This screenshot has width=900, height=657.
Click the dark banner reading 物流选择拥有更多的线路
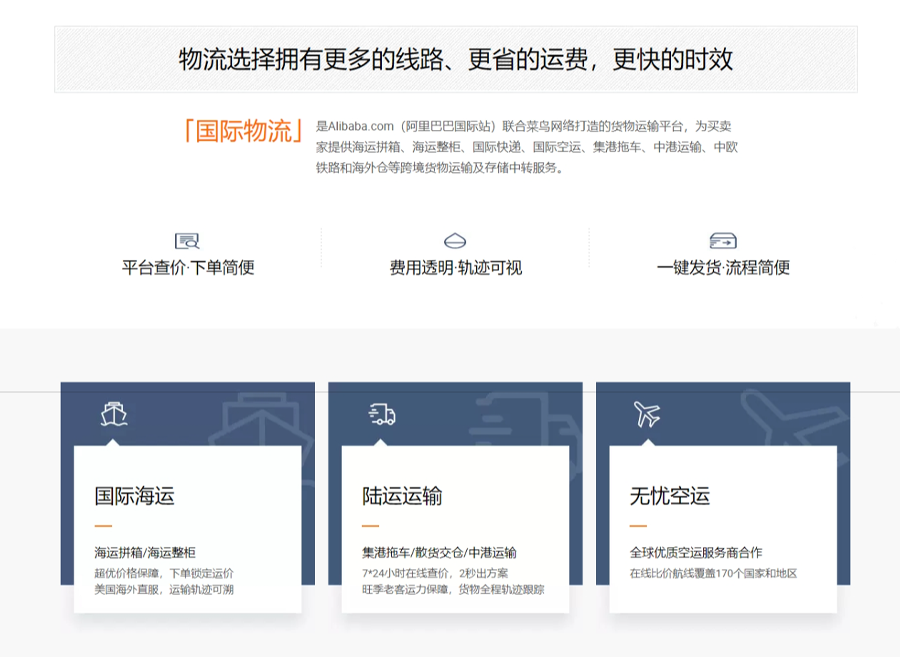pyautogui.click(x=455, y=58)
